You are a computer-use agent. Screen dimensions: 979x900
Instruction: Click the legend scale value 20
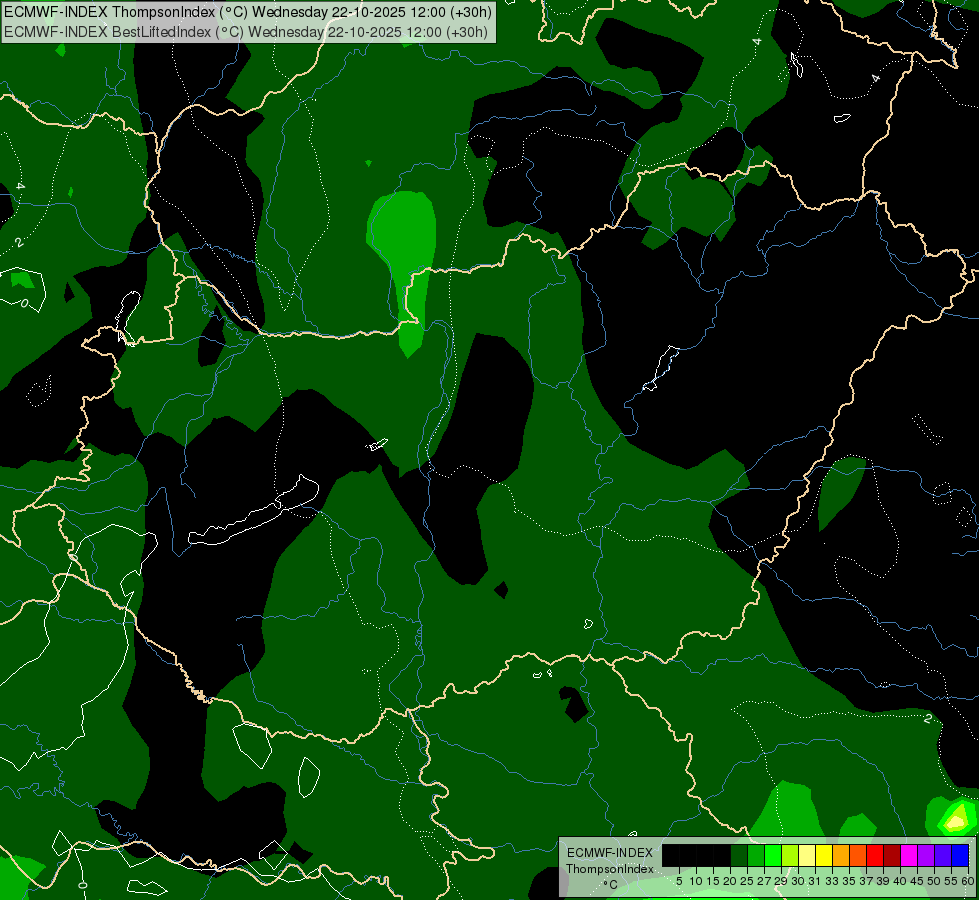[x=730, y=881]
